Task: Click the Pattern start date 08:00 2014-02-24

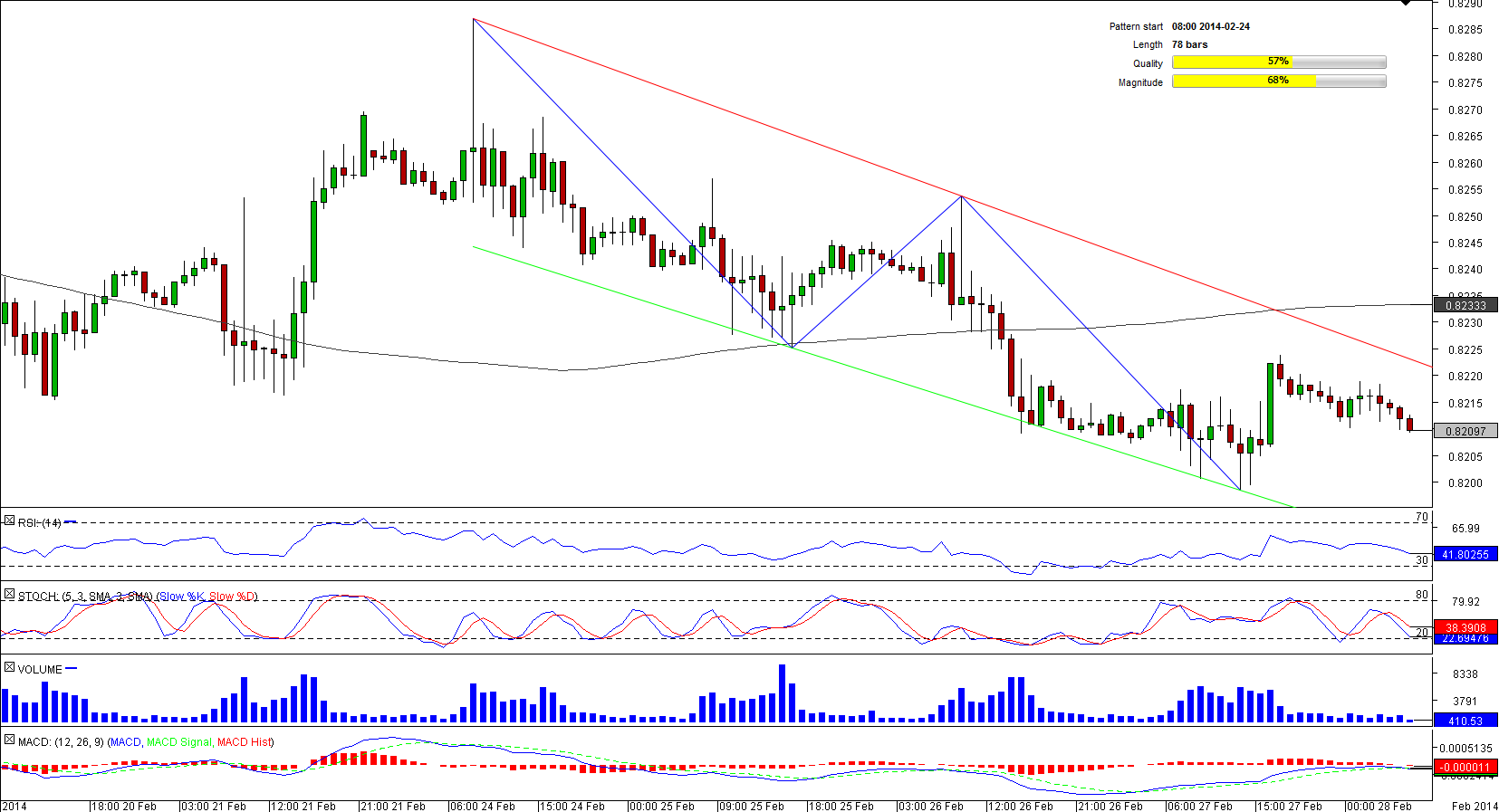Action: tap(1210, 26)
